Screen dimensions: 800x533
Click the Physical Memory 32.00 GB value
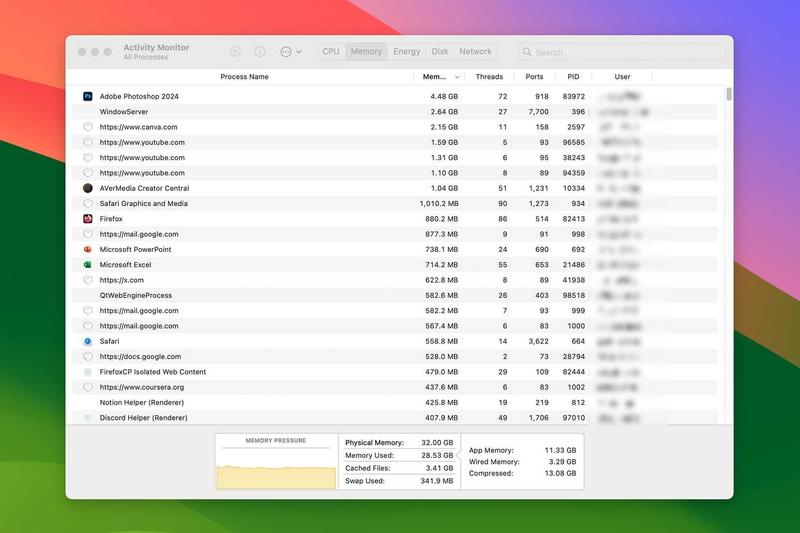point(437,443)
